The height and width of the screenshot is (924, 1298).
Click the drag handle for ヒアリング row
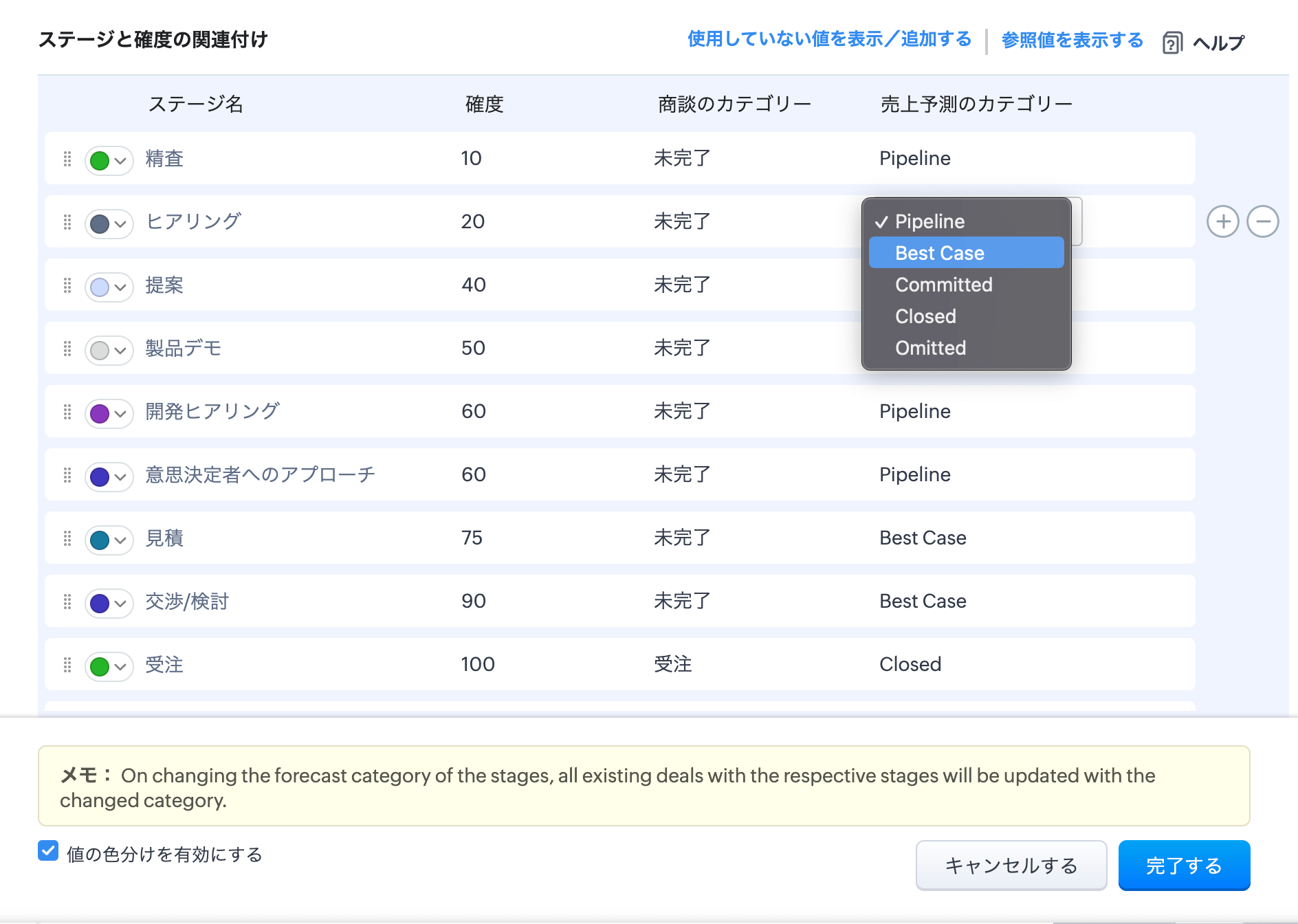pos(67,222)
